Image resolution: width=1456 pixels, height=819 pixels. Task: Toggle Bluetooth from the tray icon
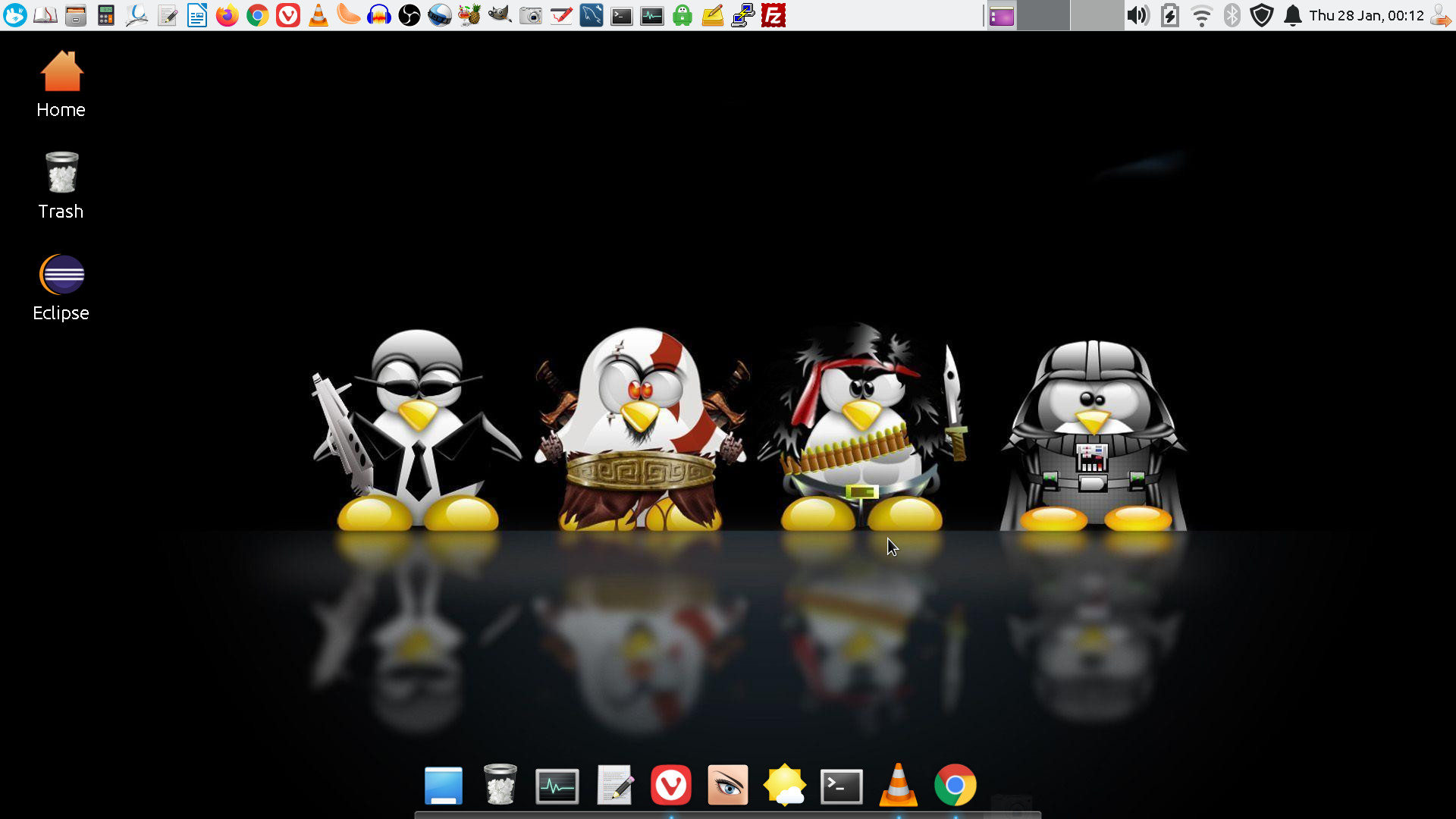[x=1232, y=15]
